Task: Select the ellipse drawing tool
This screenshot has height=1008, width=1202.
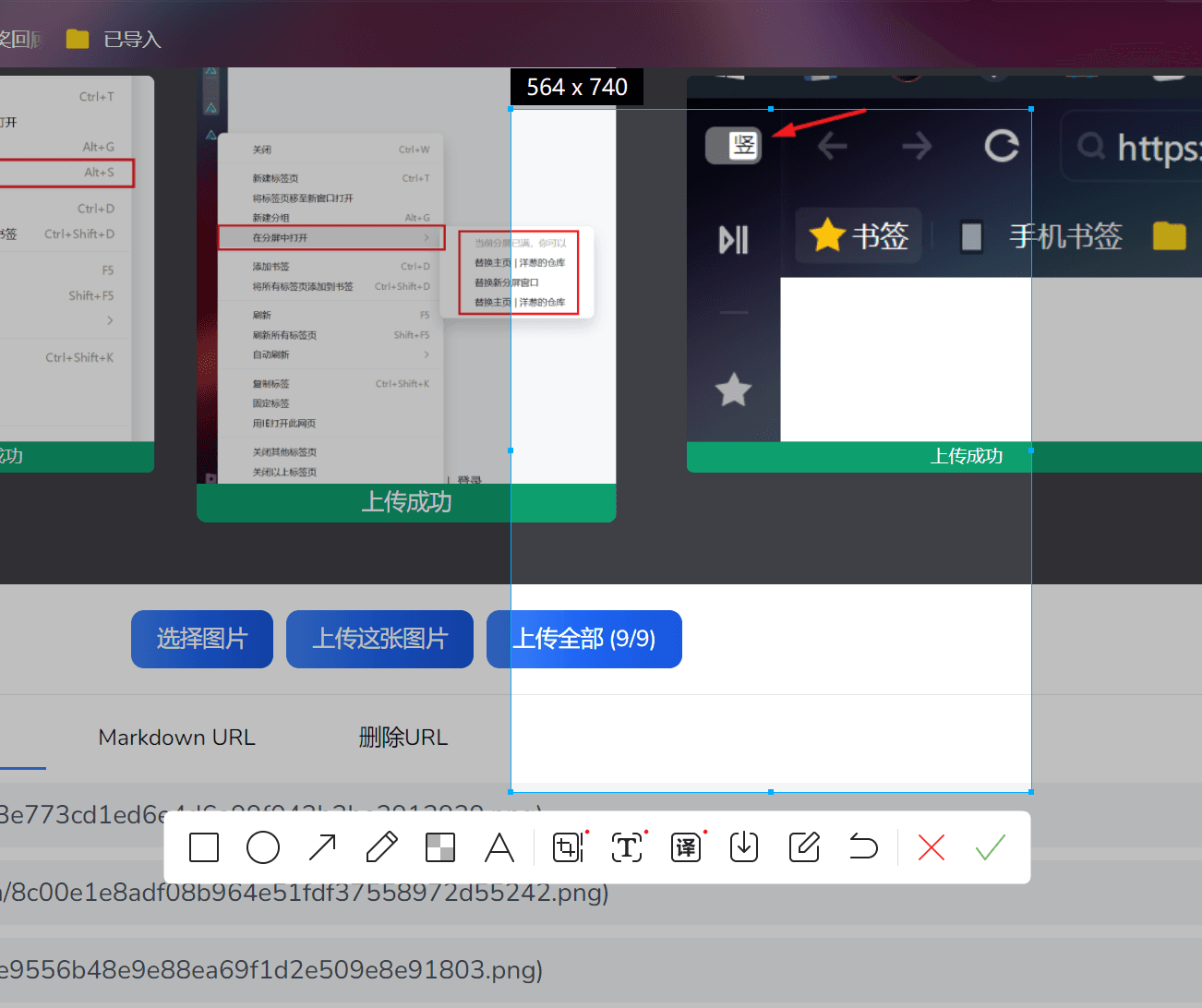Action: (263, 847)
